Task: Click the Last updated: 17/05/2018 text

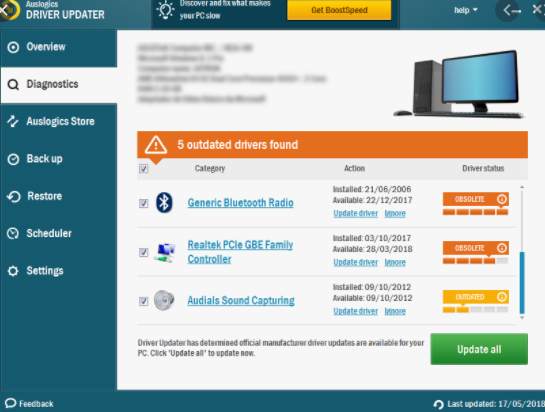Action: point(496,404)
